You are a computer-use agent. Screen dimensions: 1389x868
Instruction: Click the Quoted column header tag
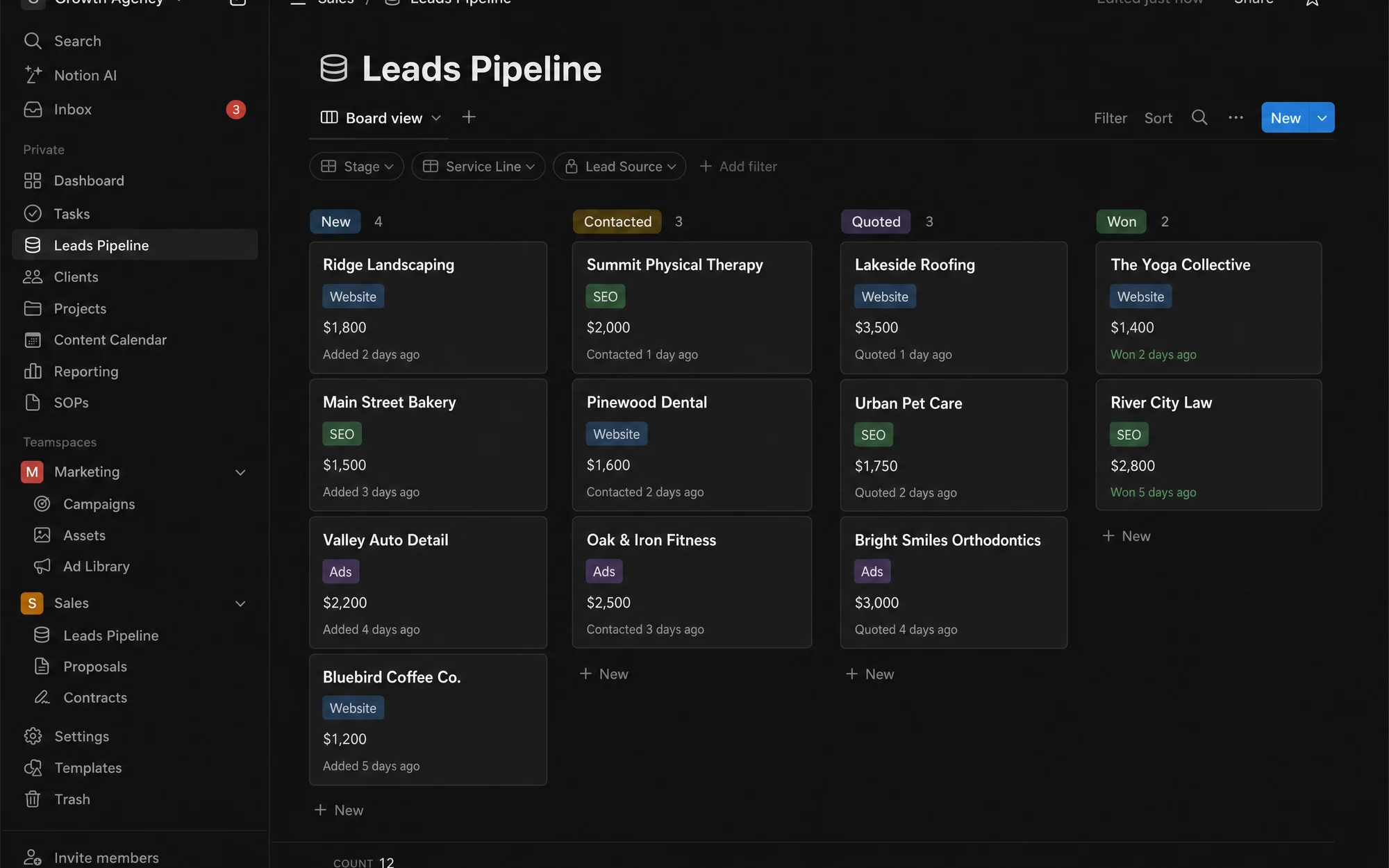(x=876, y=222)
